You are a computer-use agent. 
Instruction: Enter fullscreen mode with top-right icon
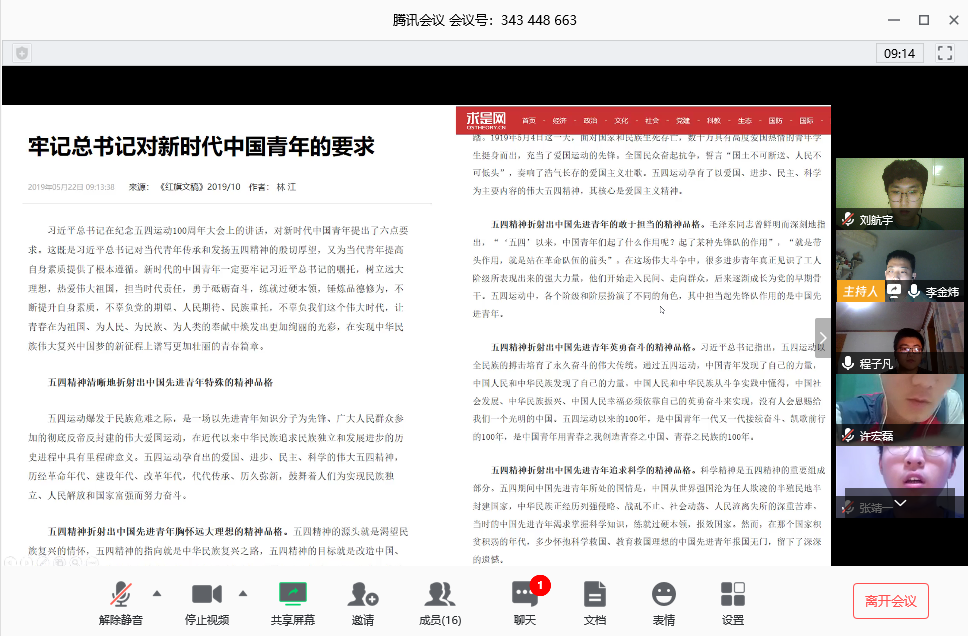pos(944,52)
